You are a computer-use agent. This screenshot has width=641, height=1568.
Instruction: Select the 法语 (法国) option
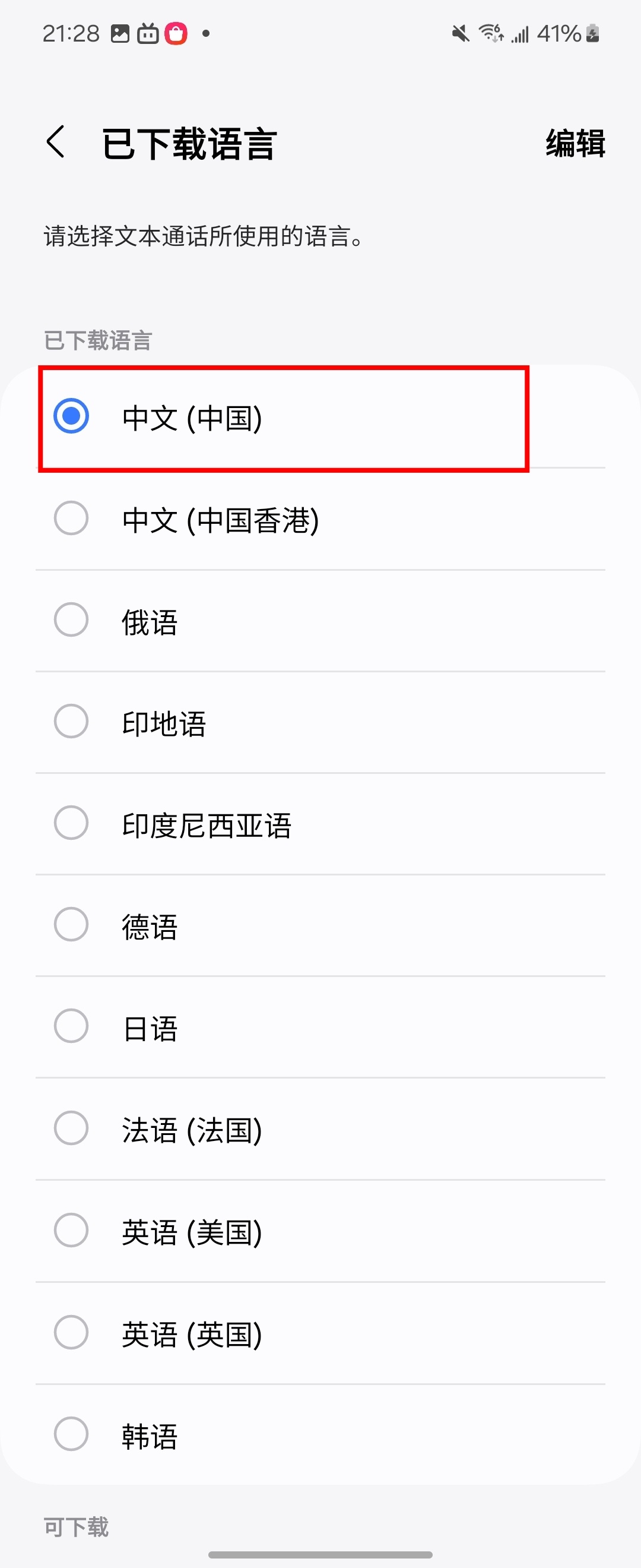[x=71, y=1128]
